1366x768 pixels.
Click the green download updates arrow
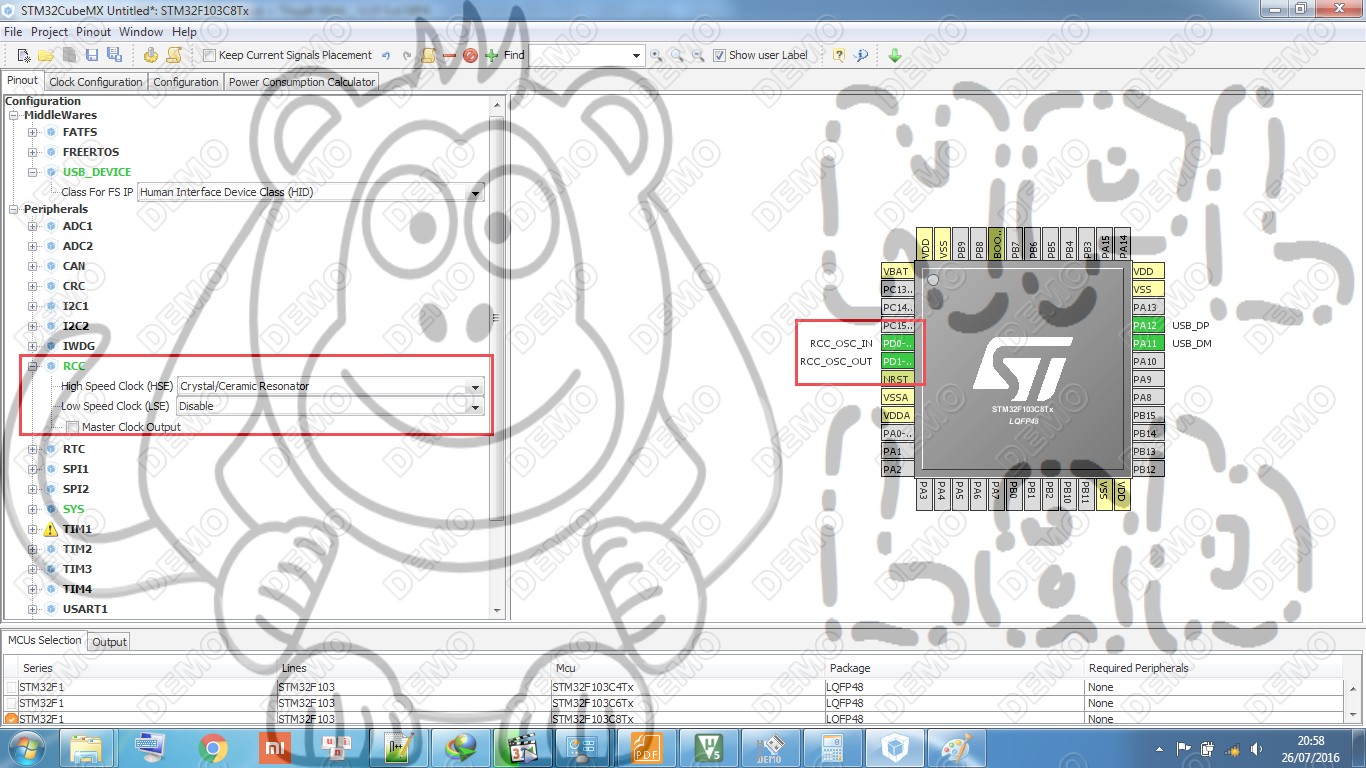[x=895, y=55]
